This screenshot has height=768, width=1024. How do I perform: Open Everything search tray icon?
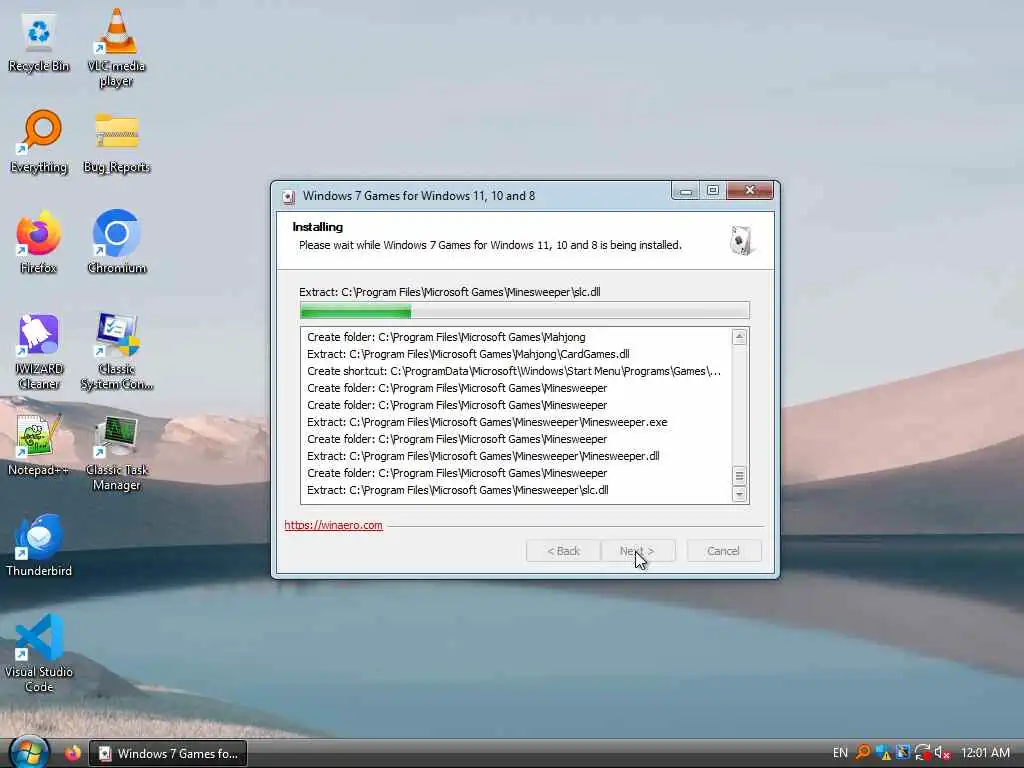click(x=863, y=753)
